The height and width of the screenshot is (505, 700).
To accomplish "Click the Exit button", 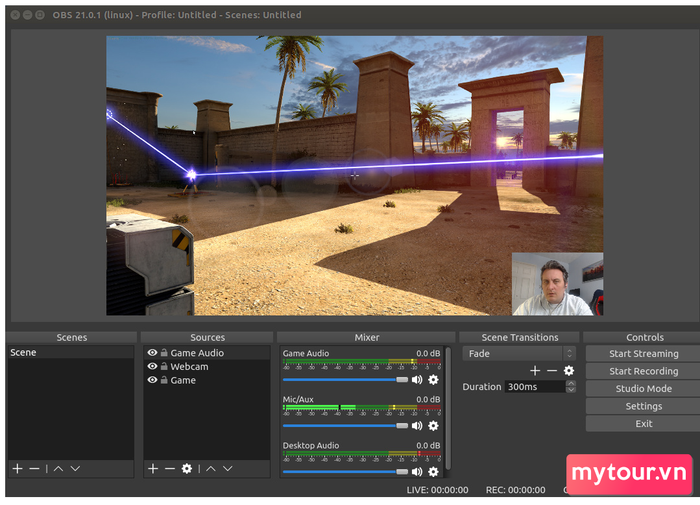I will pyautogui.click(x=643, y=424).
